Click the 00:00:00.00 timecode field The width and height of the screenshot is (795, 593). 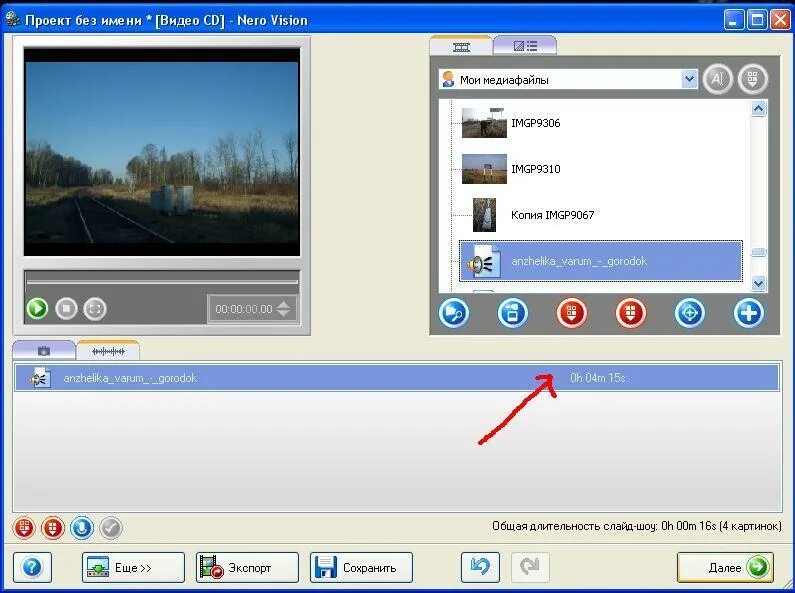coord(244,309)
